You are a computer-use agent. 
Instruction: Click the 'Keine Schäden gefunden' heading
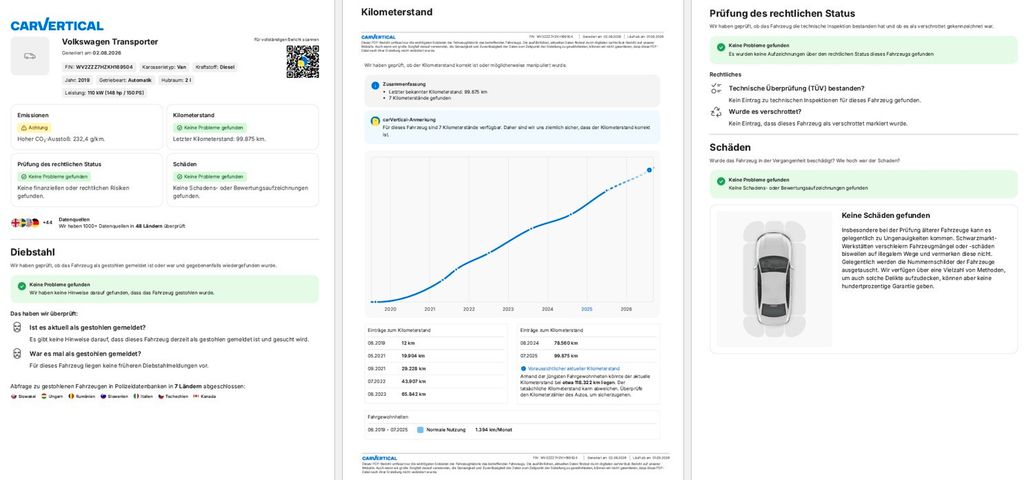(886, 216)
